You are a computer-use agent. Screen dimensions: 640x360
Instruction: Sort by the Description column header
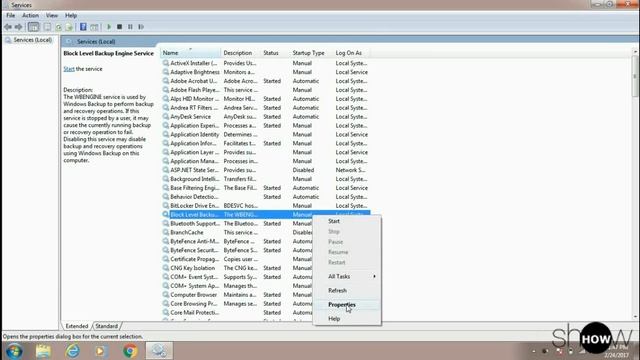[241, 53]
